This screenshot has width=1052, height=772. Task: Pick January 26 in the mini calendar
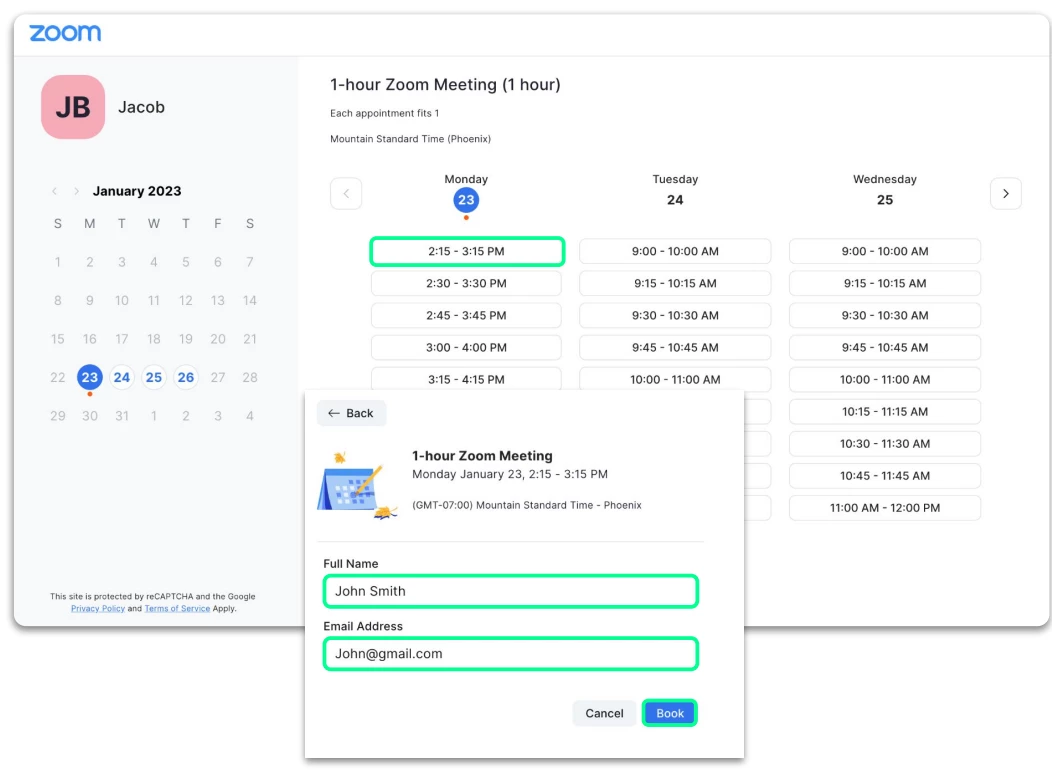tap(186, 378)
